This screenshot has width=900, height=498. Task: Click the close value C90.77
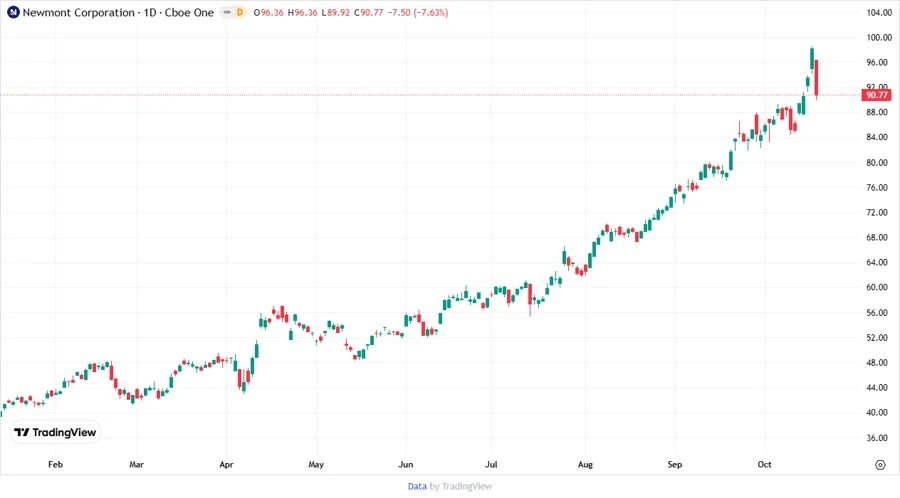tap(368, 12)
